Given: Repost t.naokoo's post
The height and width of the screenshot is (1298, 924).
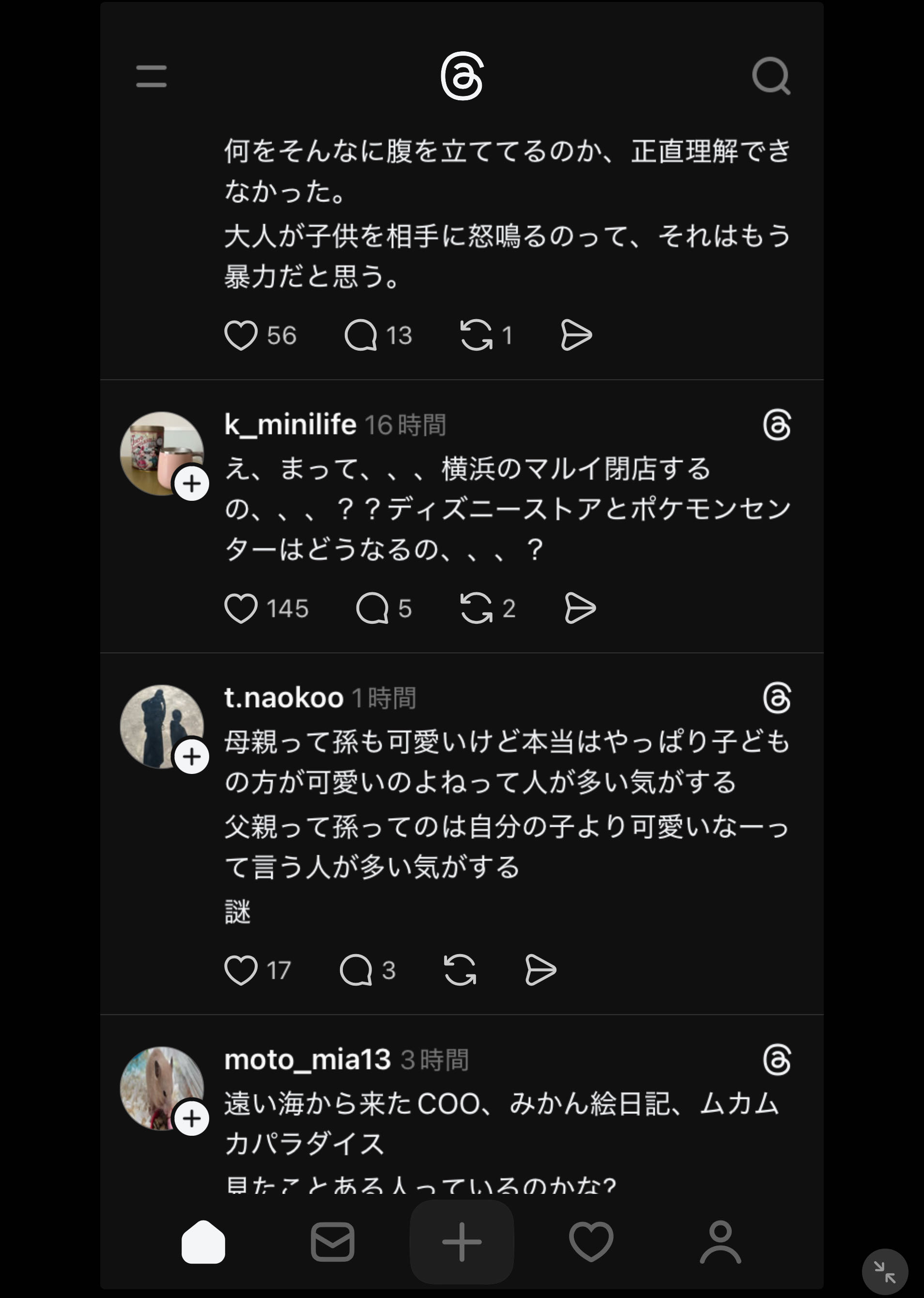Looking at the screenshot, I should point(460,970).
